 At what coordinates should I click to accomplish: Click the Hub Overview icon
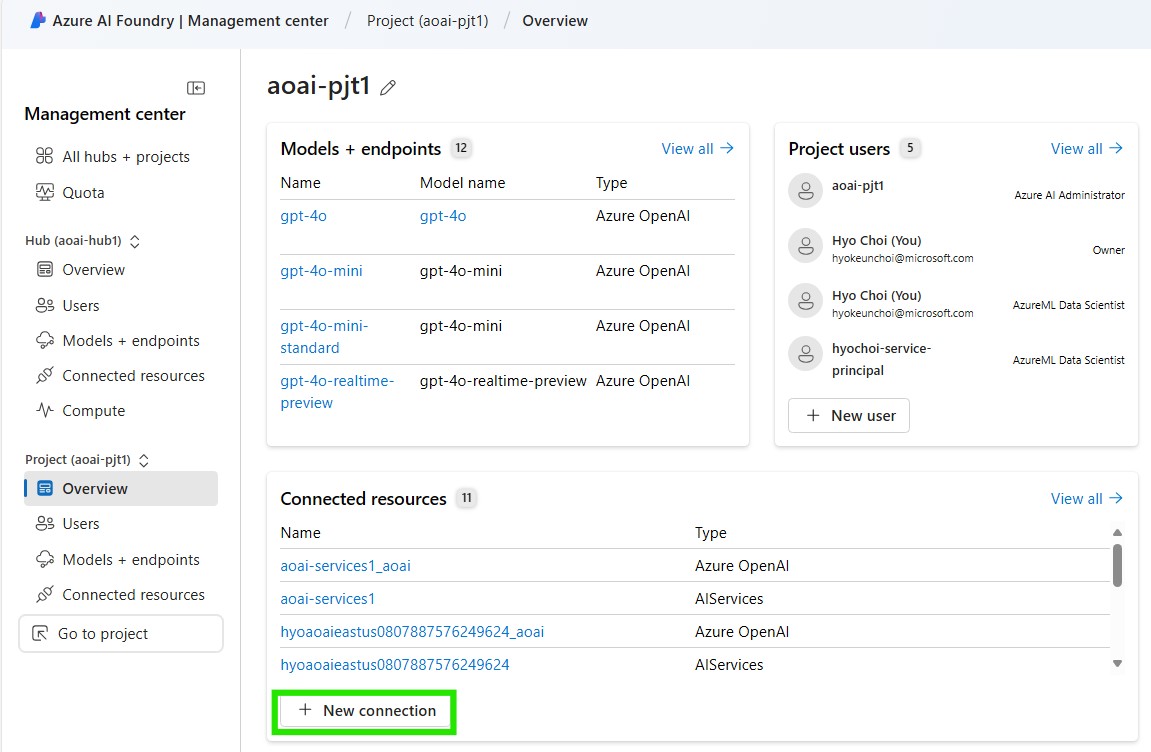coord(45,270)
